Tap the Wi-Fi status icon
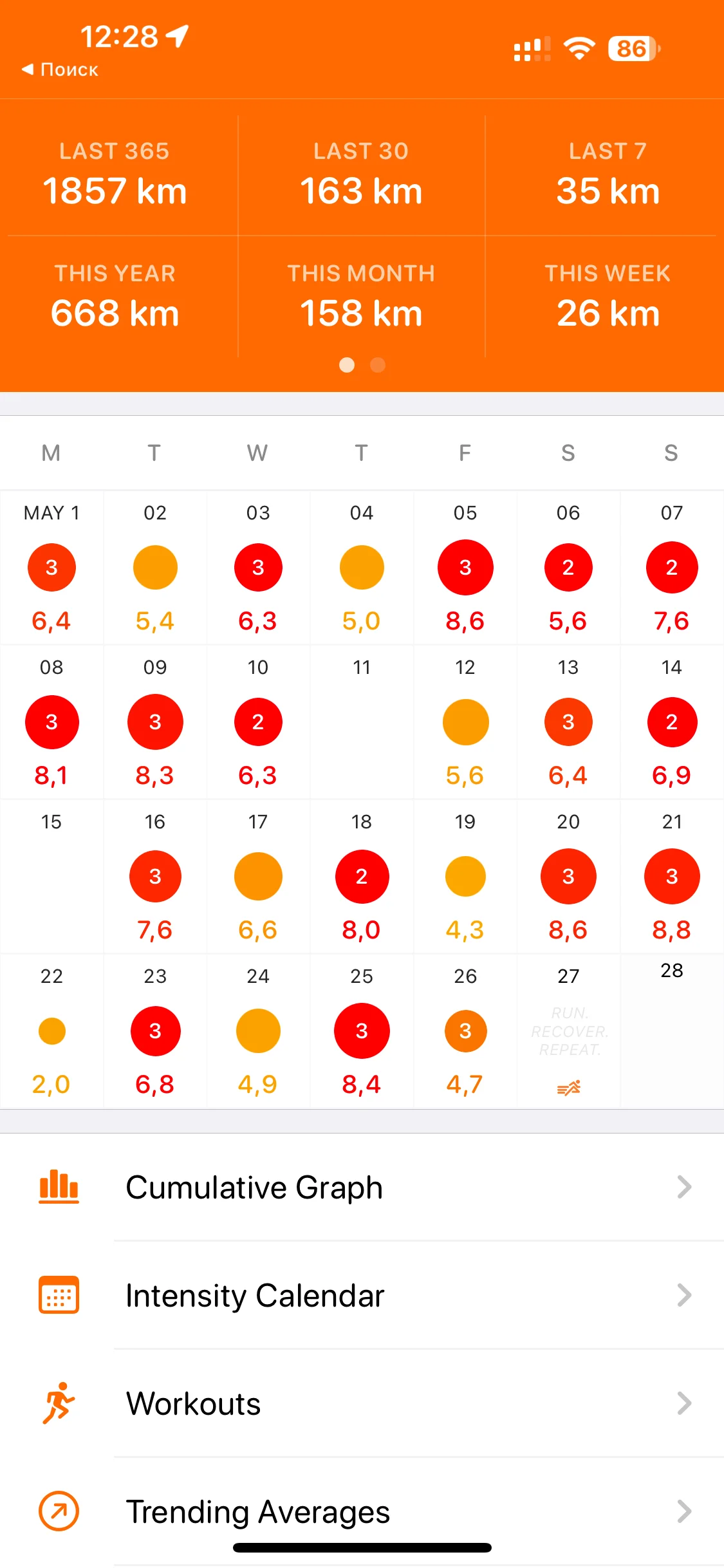The image size is (724, 1568). pos(579,49)
